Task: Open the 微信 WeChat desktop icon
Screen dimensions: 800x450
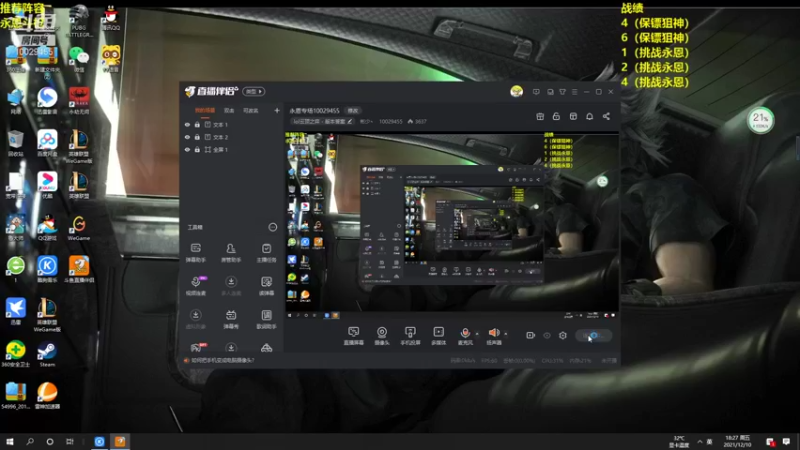Action: click(x=79, y=58)
